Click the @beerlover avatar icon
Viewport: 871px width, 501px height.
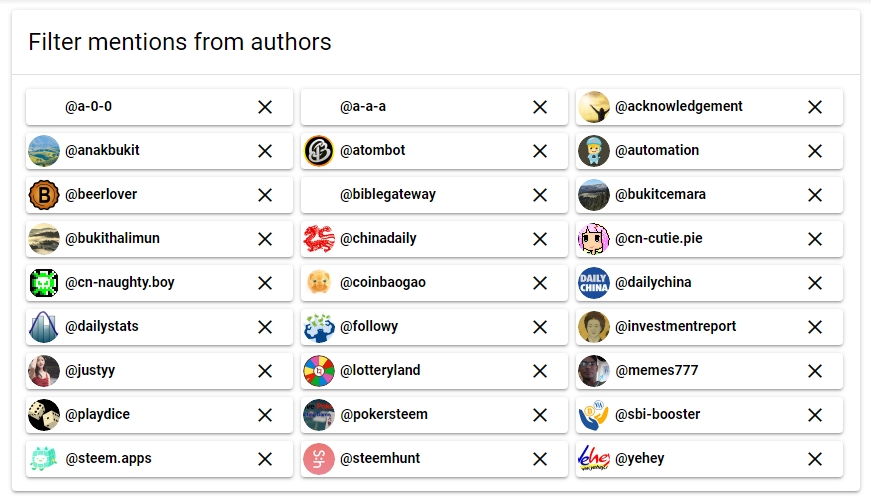[44, 195]
